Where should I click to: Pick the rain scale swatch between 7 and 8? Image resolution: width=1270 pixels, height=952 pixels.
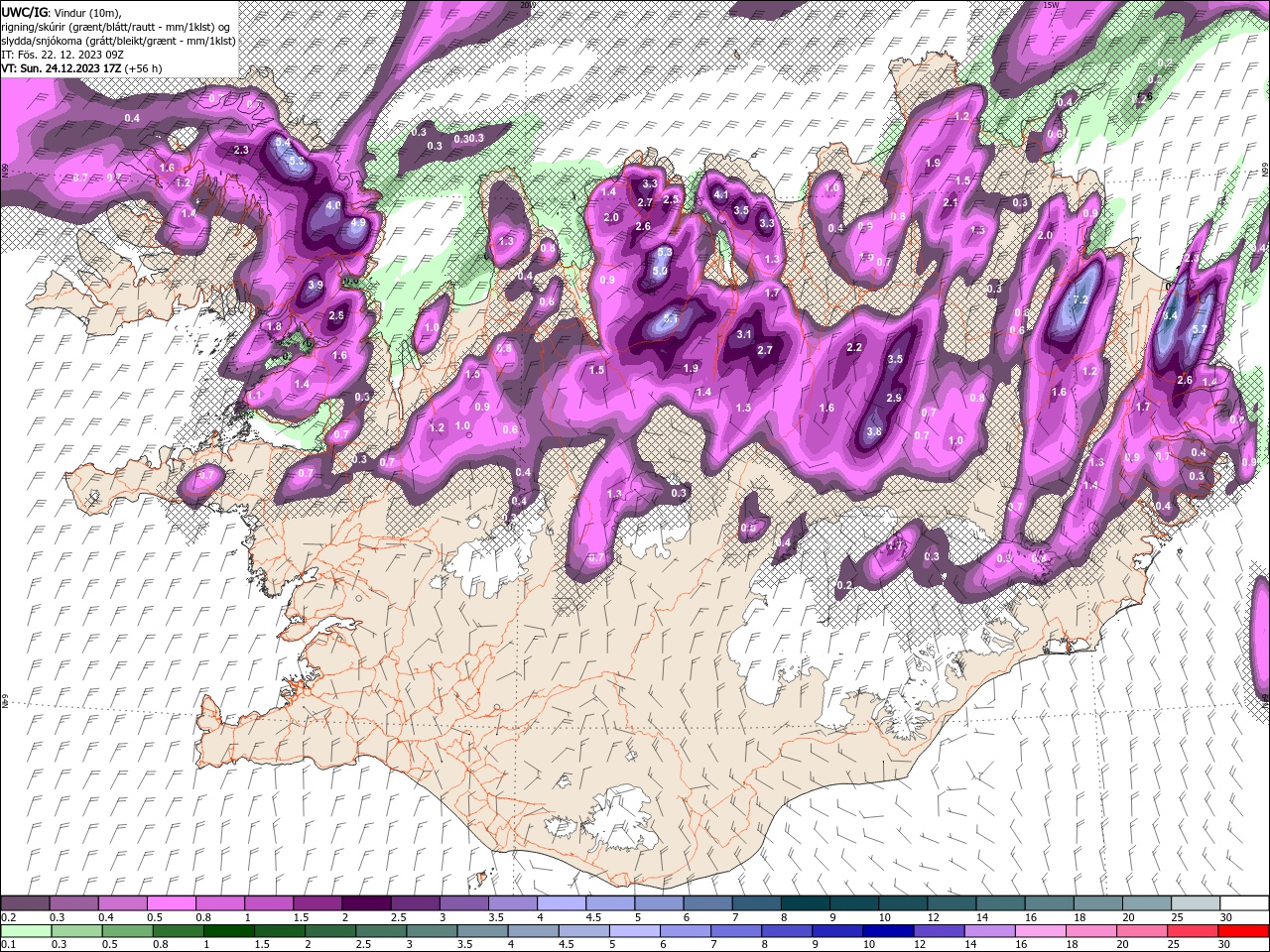(x=734, y=931)
